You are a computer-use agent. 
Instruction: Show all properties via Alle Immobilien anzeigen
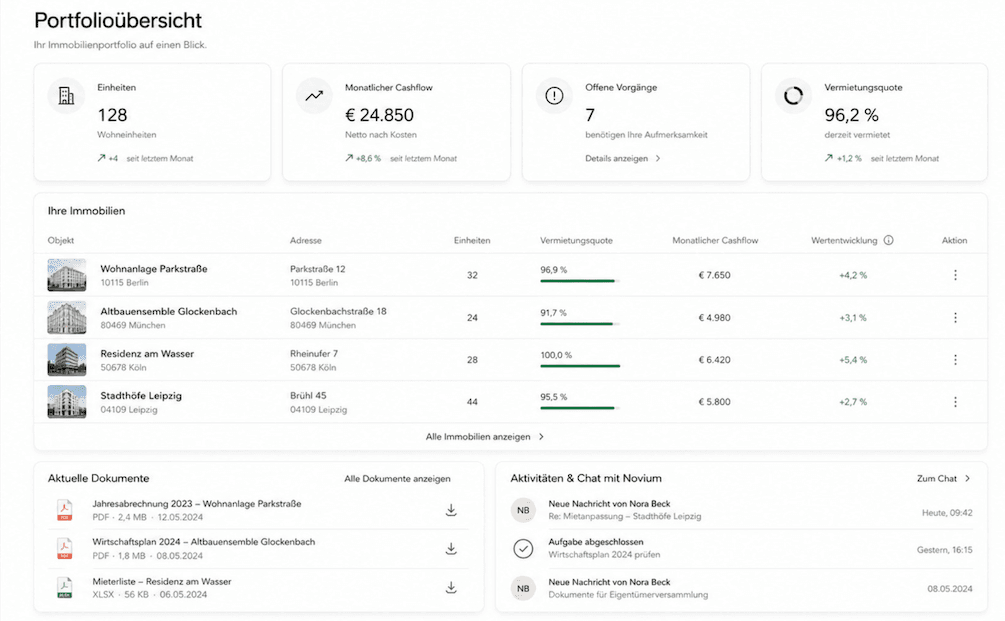point(478,436)
